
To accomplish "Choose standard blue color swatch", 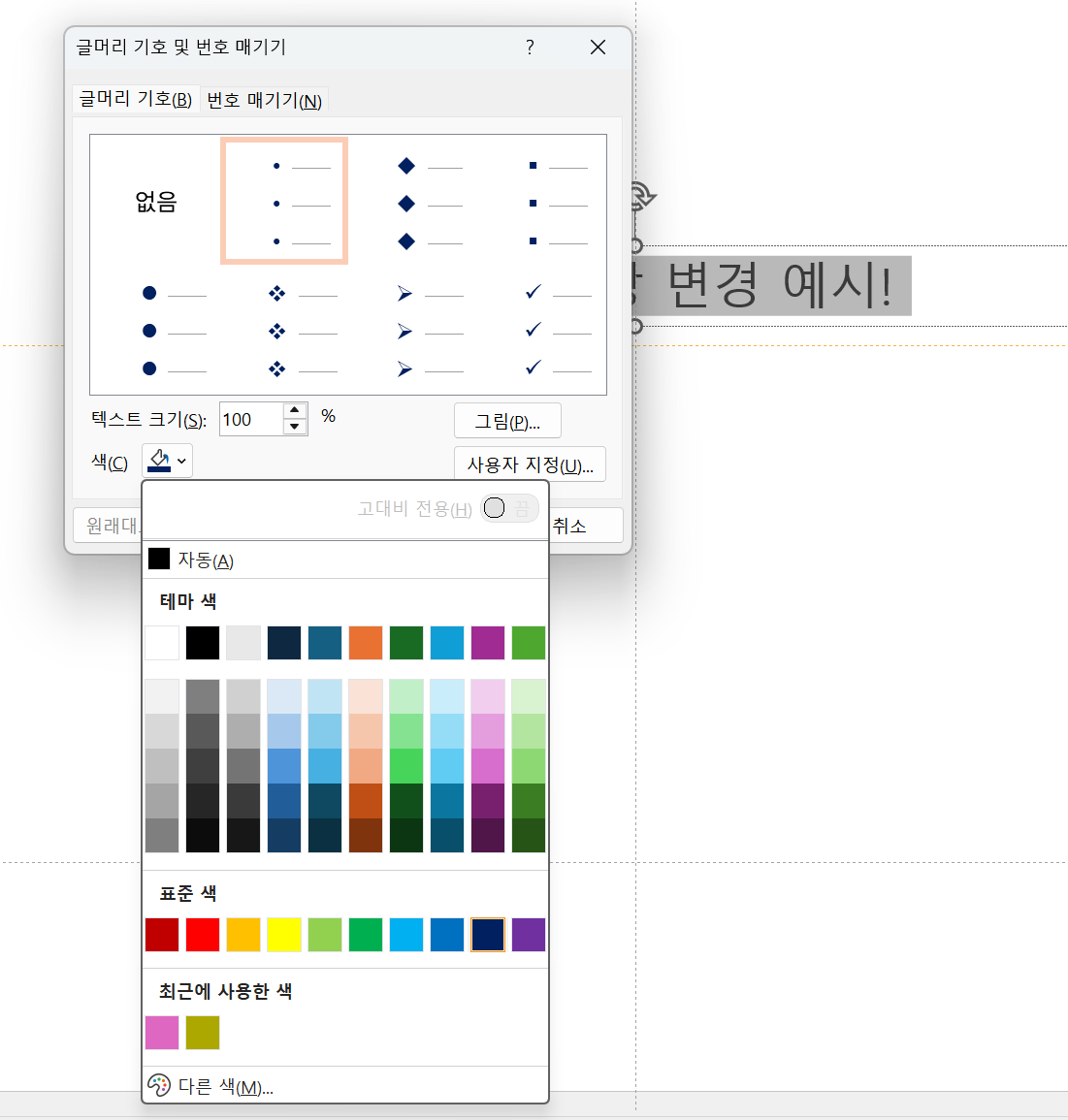I will (447, 935).
